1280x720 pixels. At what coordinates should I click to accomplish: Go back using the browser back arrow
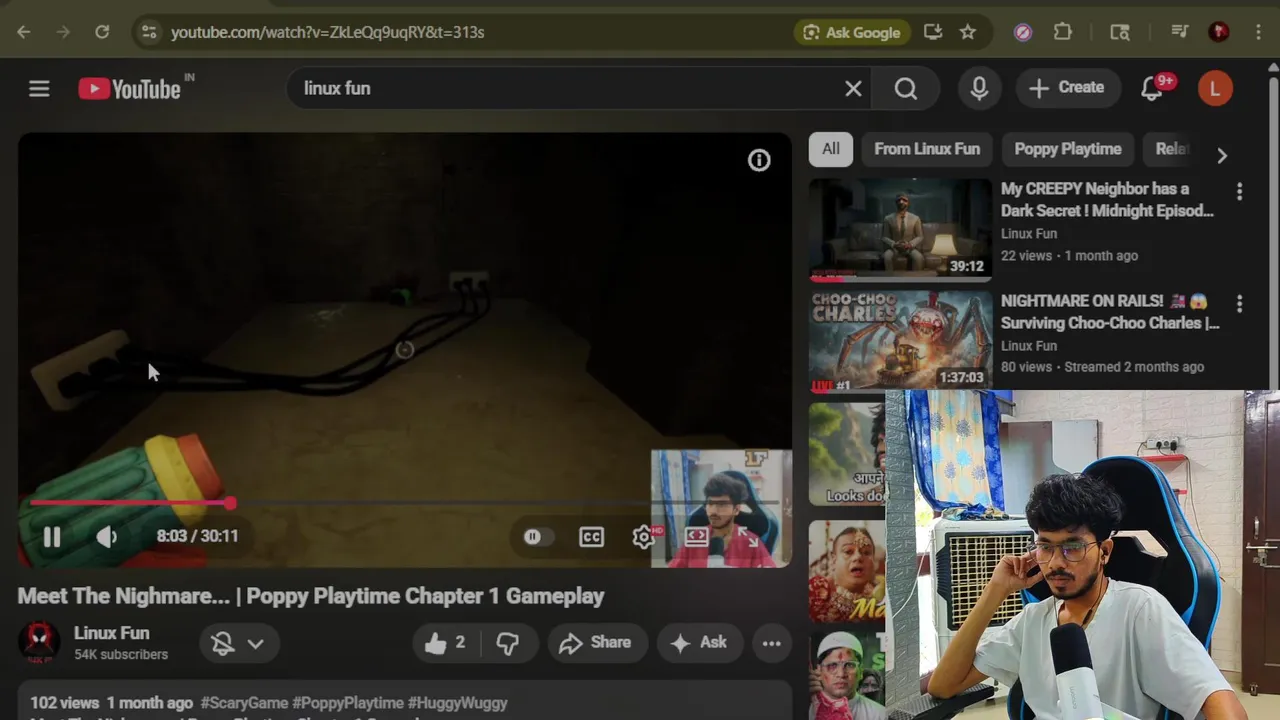click(24, 32)
